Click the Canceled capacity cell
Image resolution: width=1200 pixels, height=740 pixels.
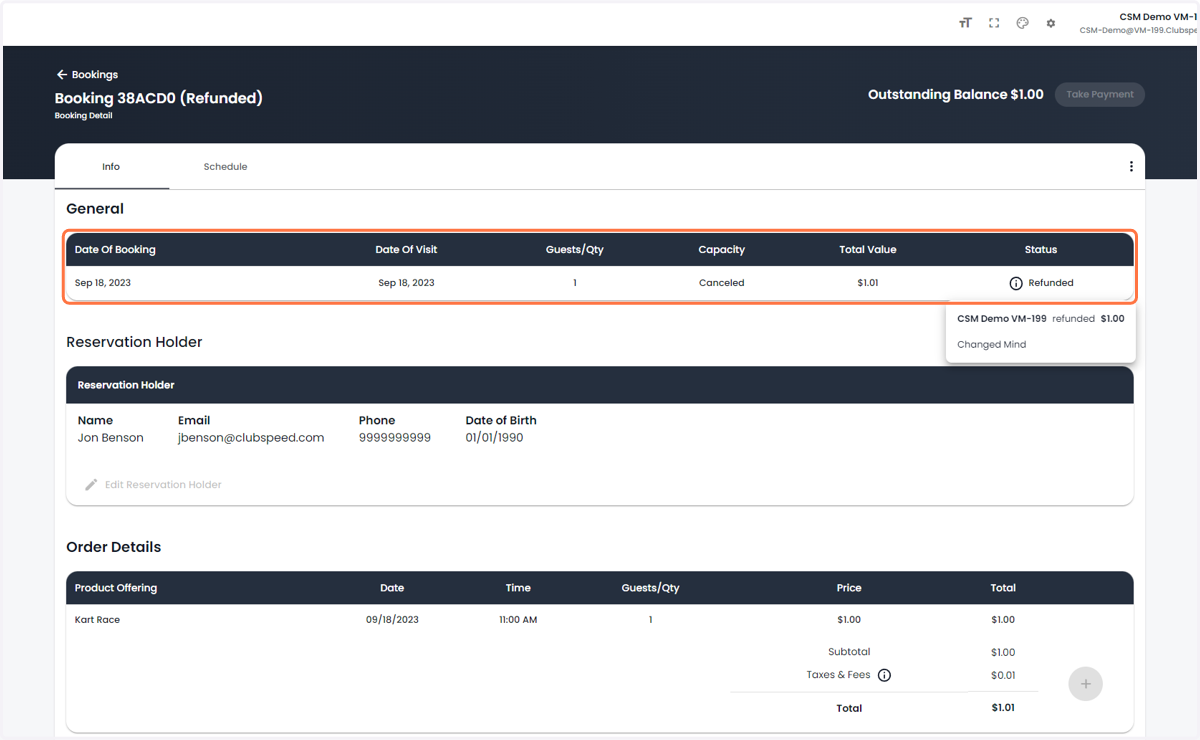tap(722, 283)
